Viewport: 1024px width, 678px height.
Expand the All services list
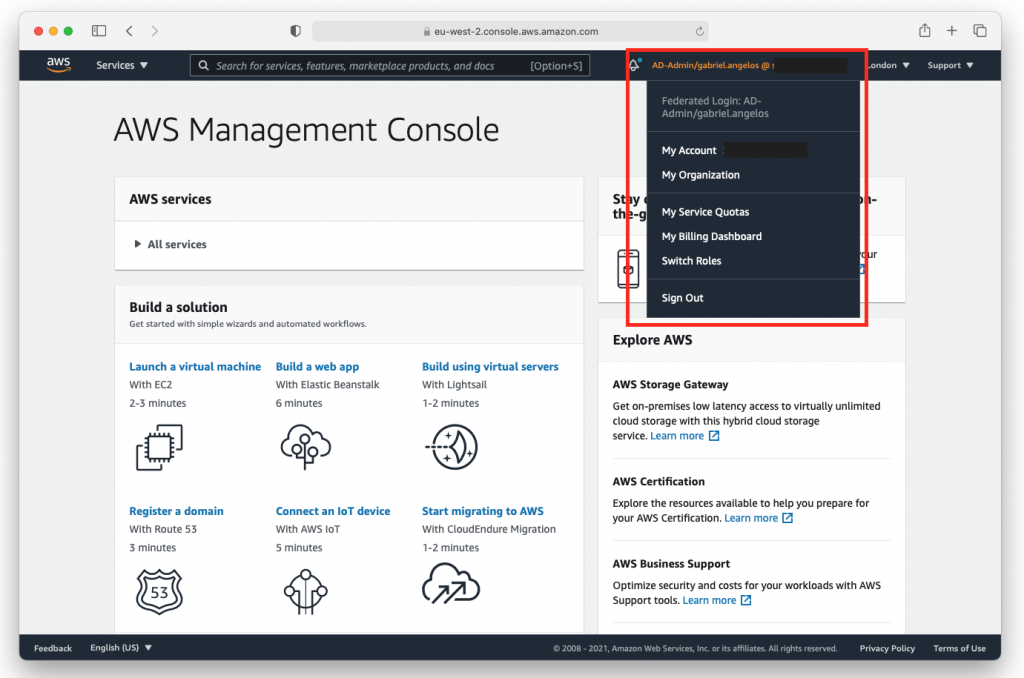[170, 244]
